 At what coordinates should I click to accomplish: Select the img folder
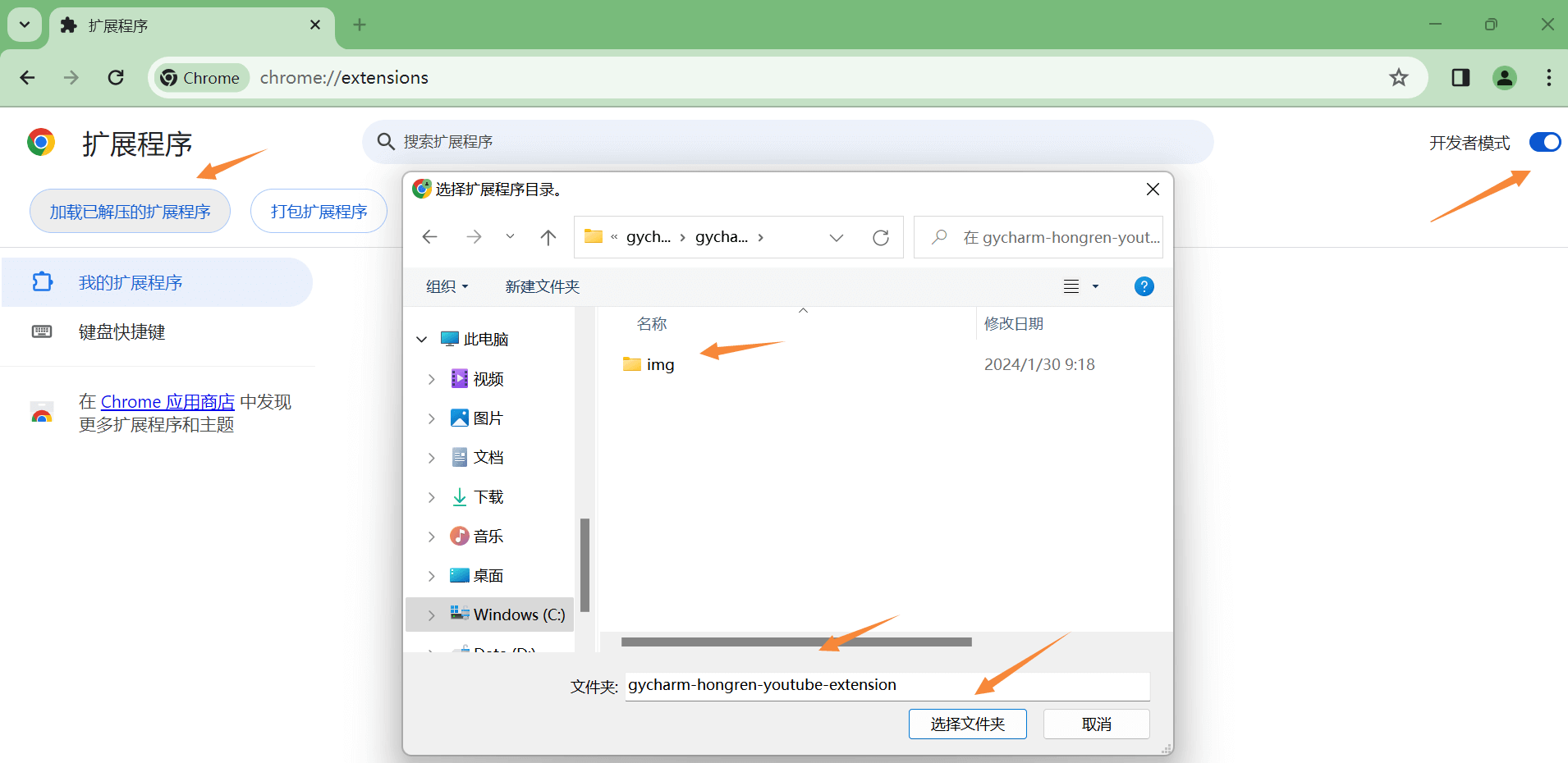(649, 364)
